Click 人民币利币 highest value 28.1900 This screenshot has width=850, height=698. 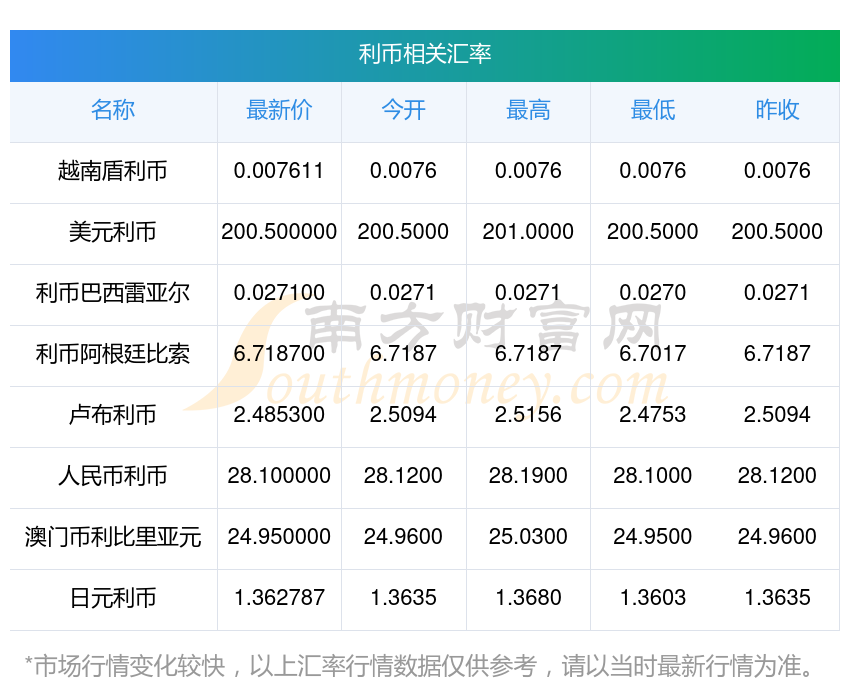coord(528,476)
